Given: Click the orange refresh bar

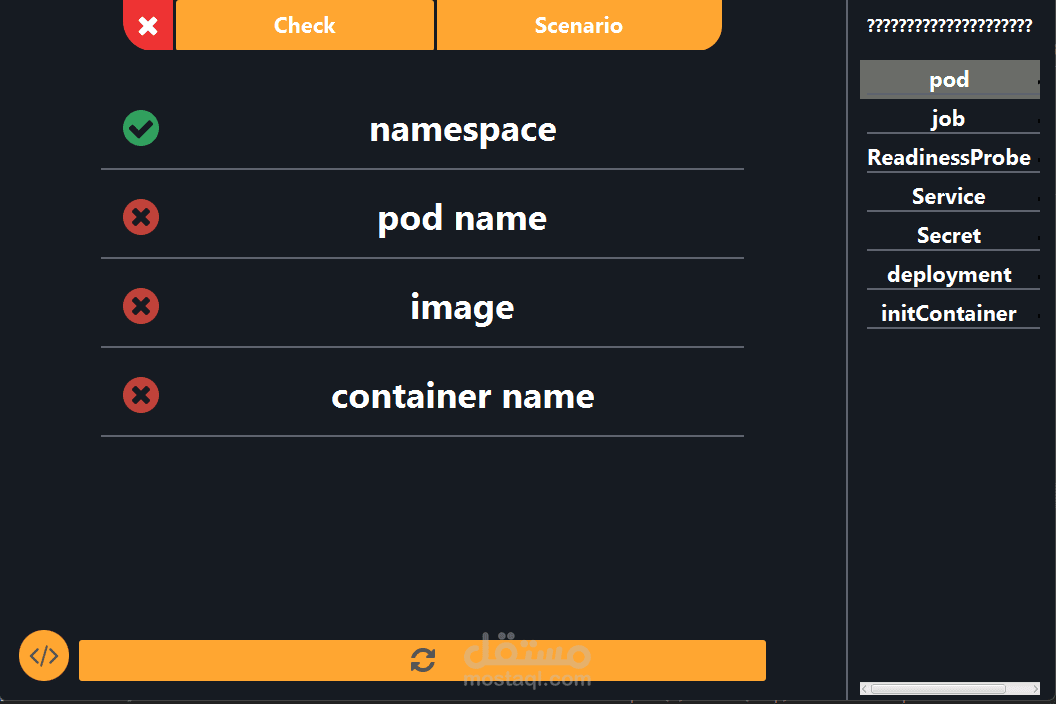Looking at the screenshot, I should [422, 660].
